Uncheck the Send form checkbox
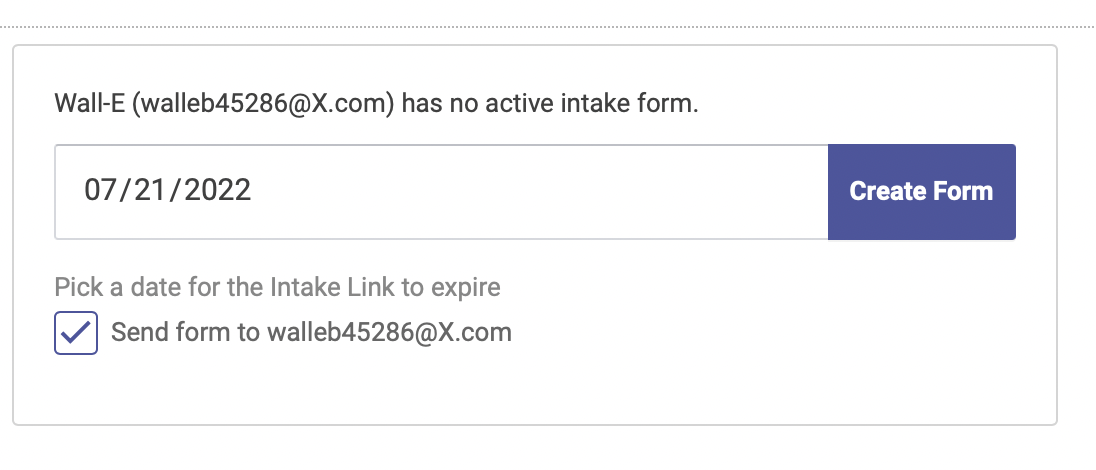The height and width of the screenshot is (470, 1096). coord(76,333)
